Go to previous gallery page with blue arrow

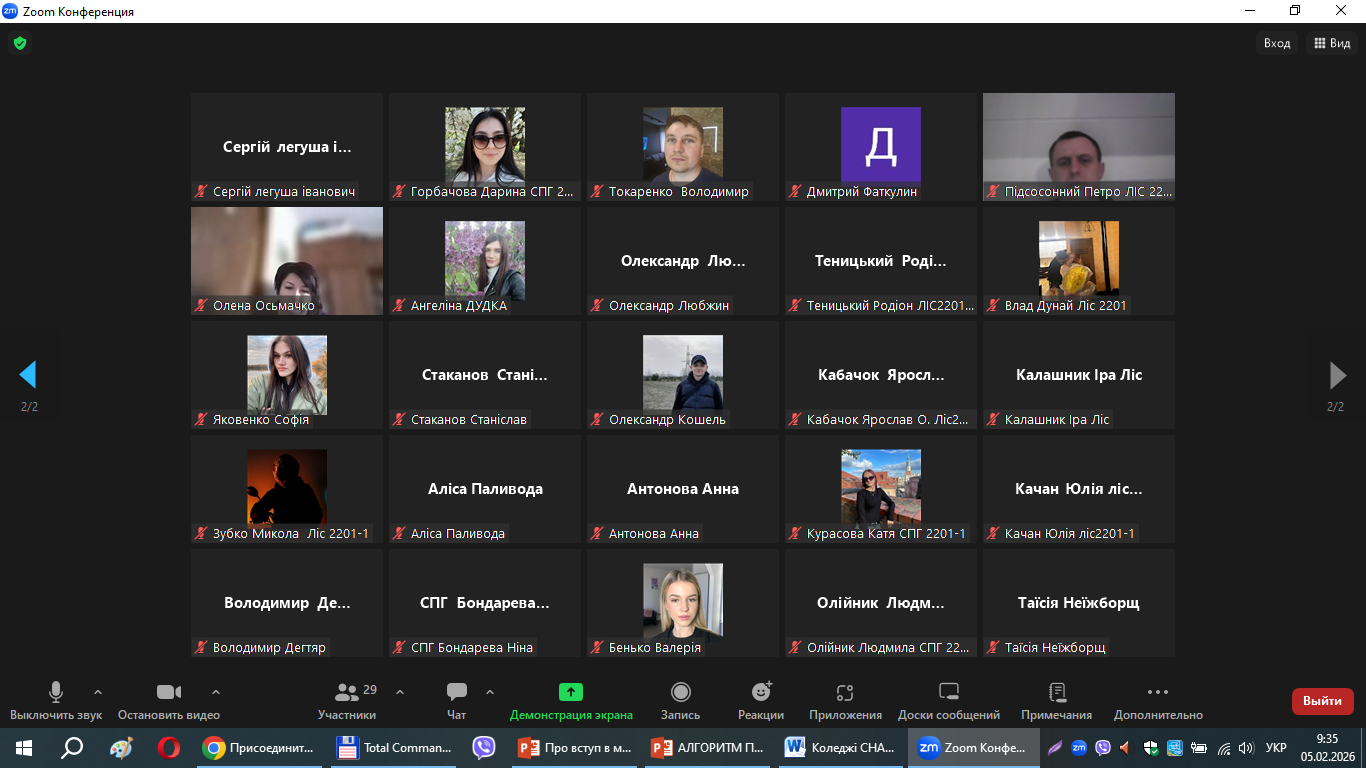point(28,375)
